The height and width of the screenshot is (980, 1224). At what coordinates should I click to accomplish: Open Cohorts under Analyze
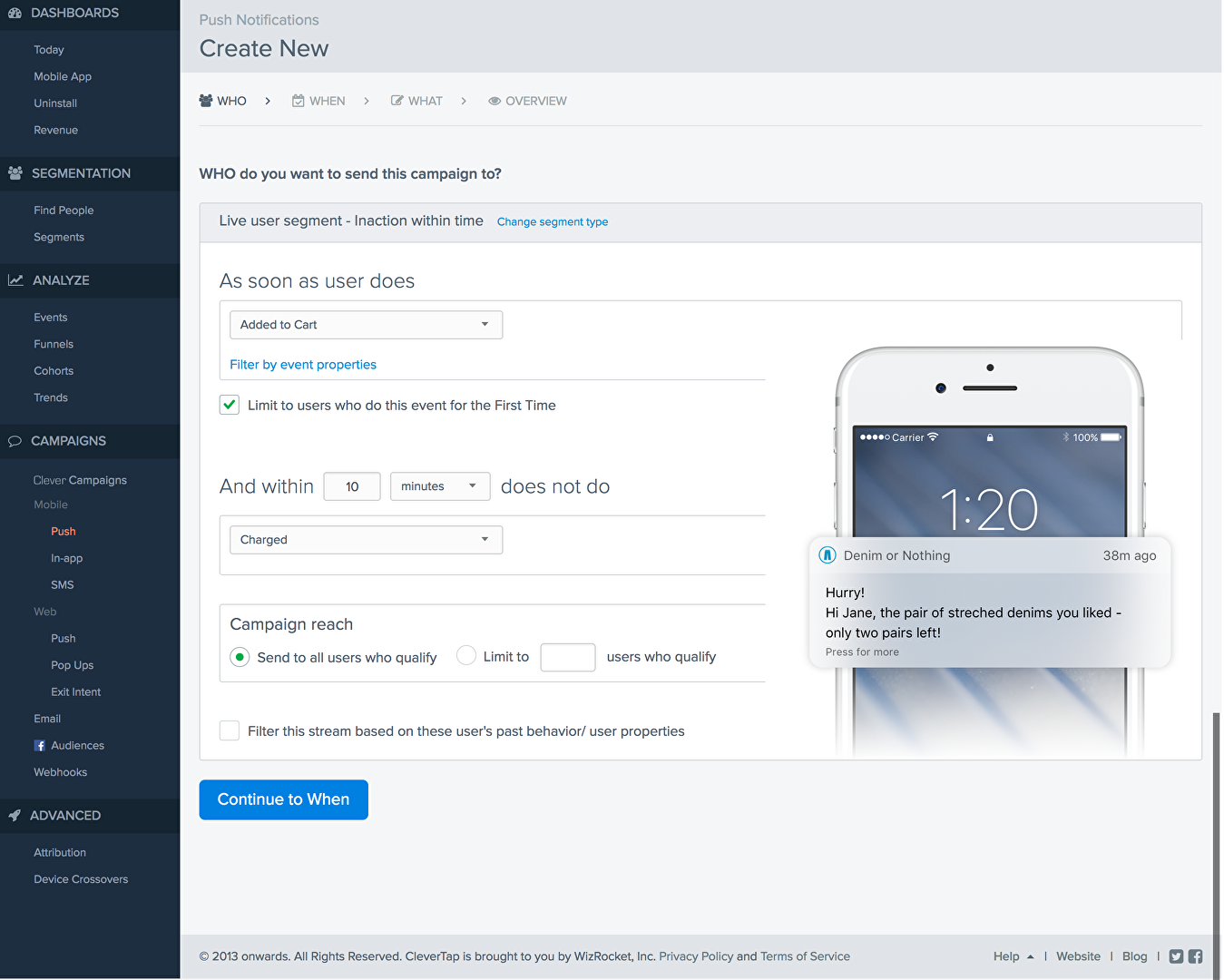point(54,371)
